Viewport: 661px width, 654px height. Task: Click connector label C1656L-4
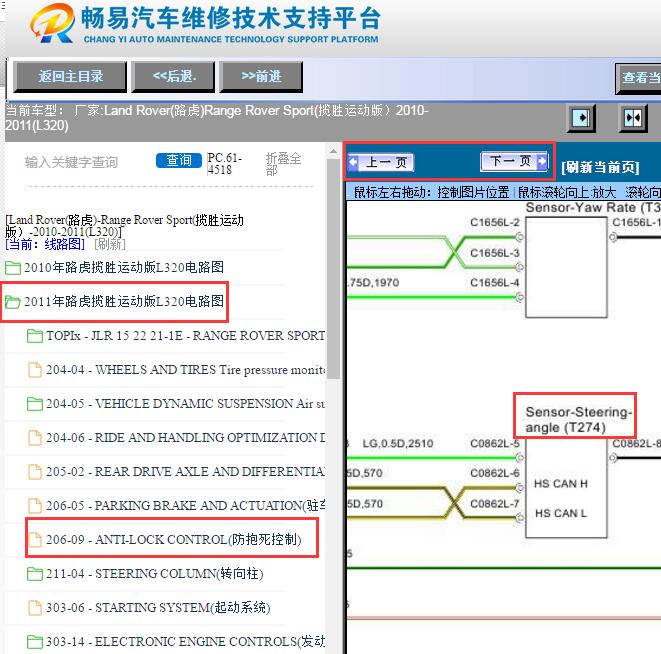pyautogui.click(x=494, y=282)
